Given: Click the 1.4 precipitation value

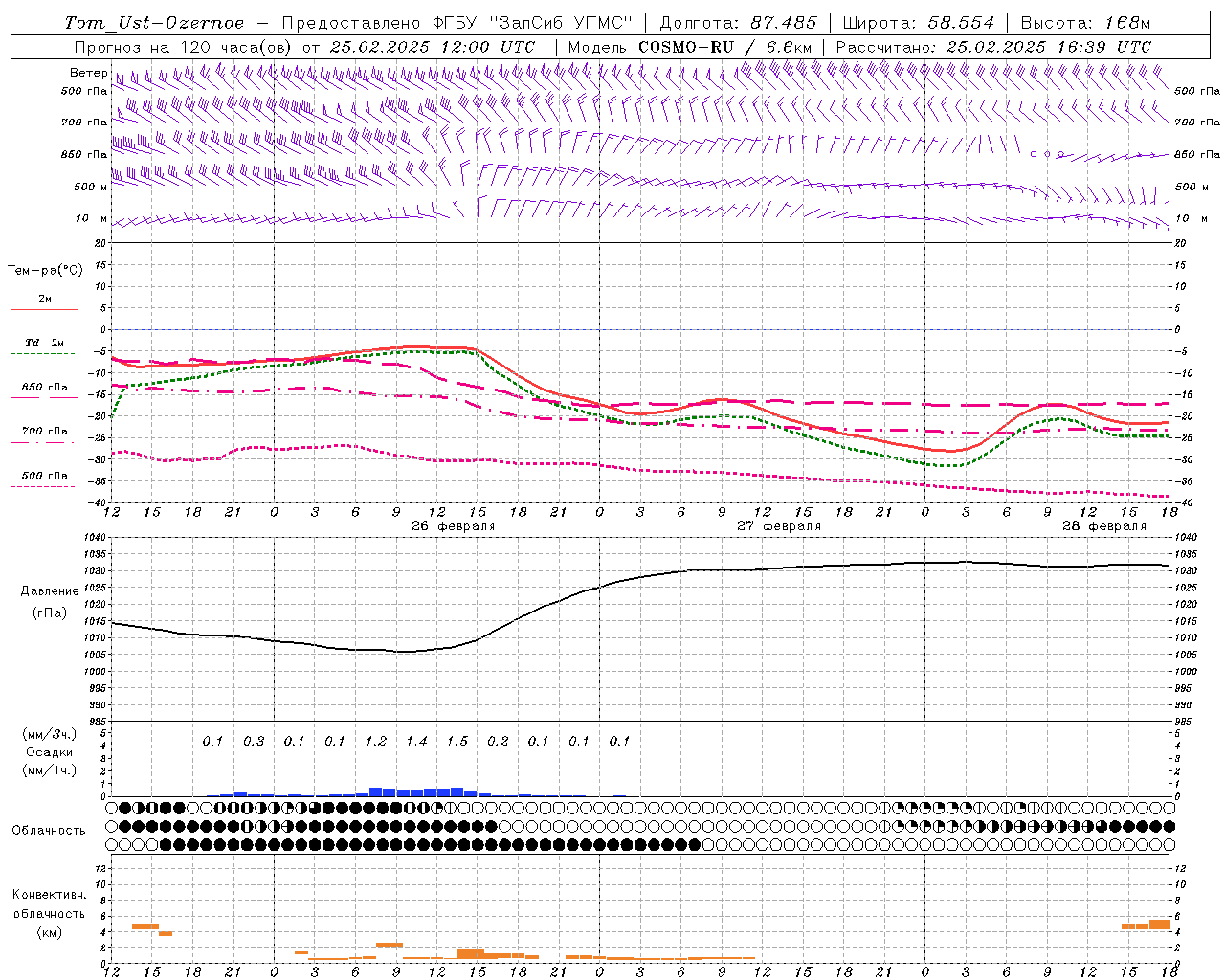Looking at the screenshot, I should click(416, 741).
